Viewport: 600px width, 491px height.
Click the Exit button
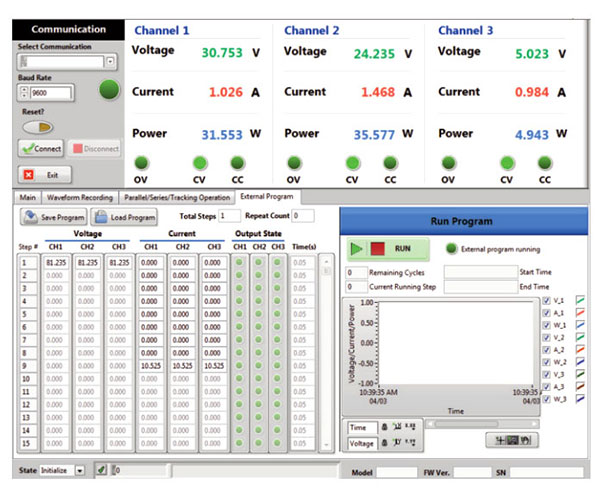pyautogui.click(x=44, y=175)
